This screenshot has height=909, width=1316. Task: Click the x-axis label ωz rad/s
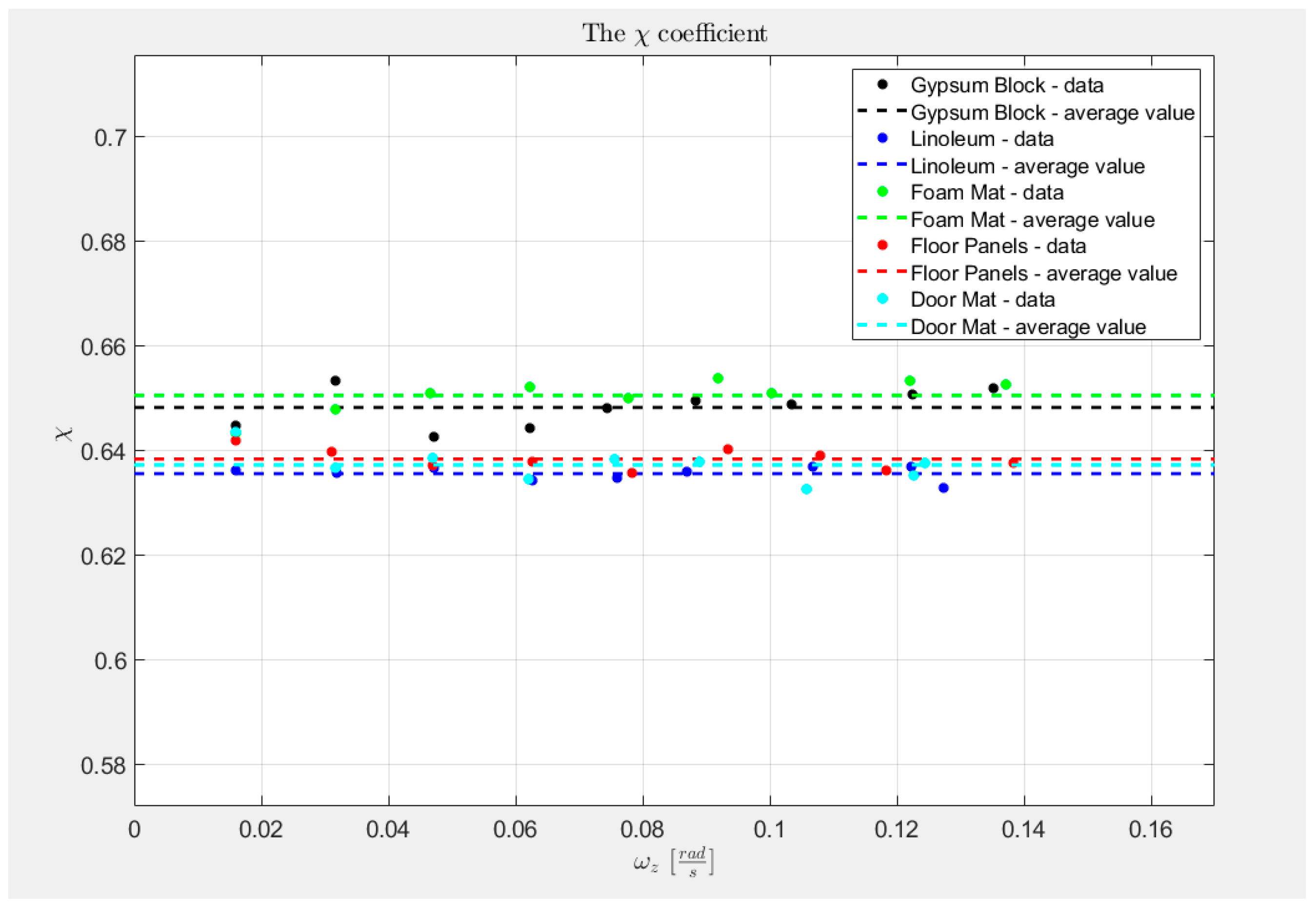tap(674, 862)
